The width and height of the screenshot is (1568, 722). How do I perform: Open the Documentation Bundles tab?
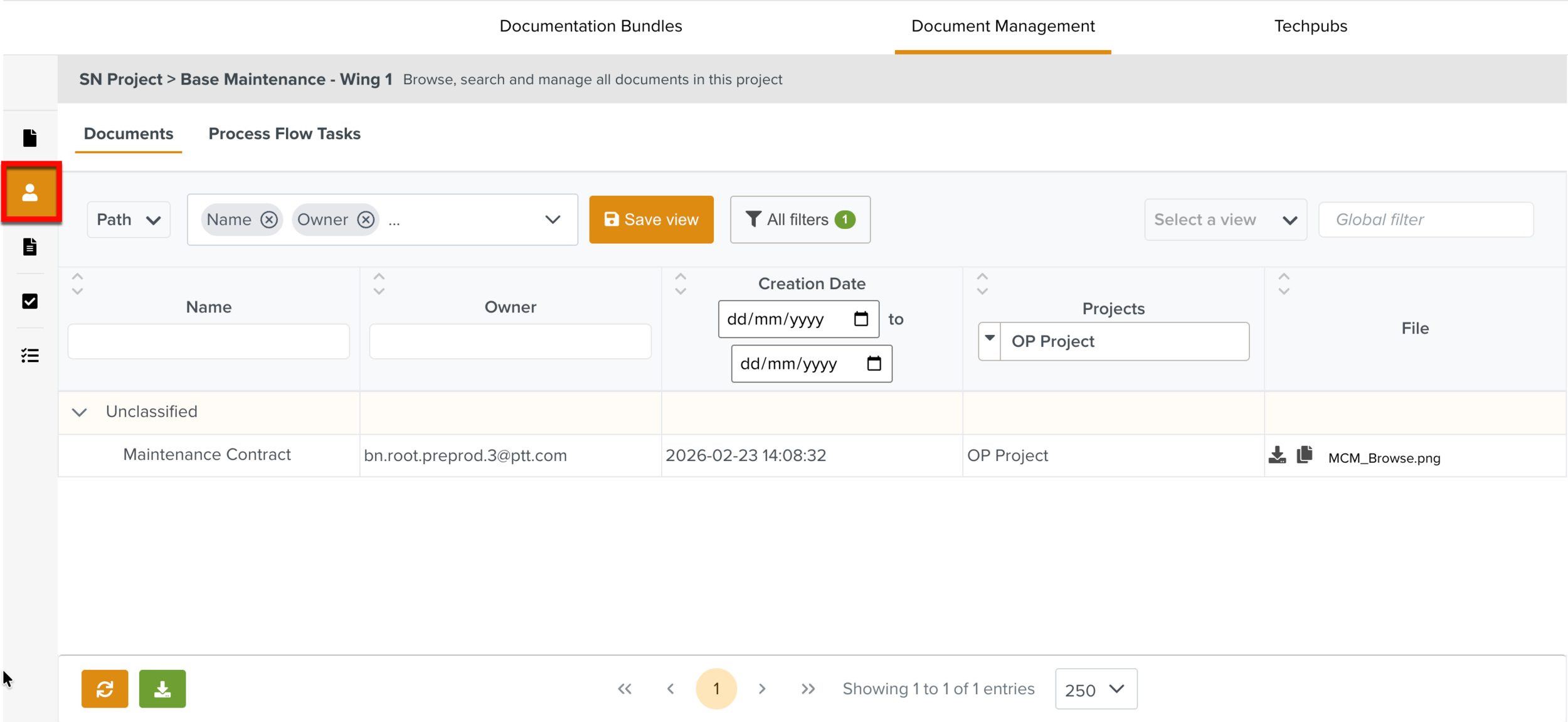click(590, 26)
